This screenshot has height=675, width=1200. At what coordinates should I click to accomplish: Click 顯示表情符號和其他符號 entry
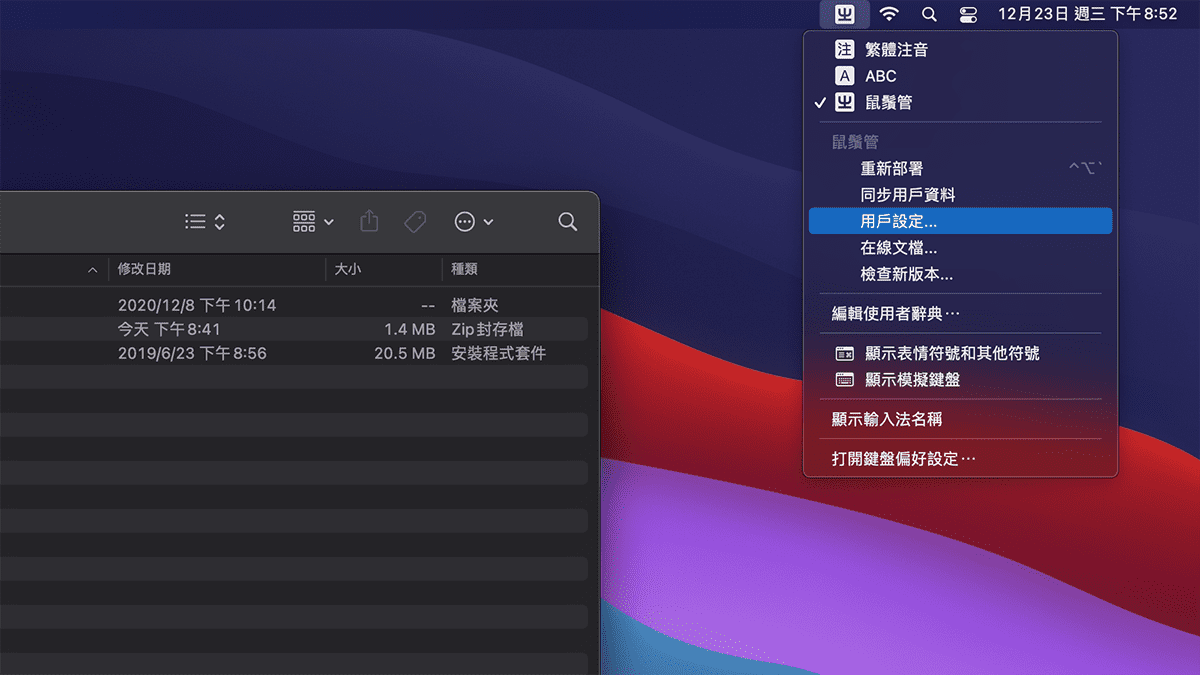point(951,353)
